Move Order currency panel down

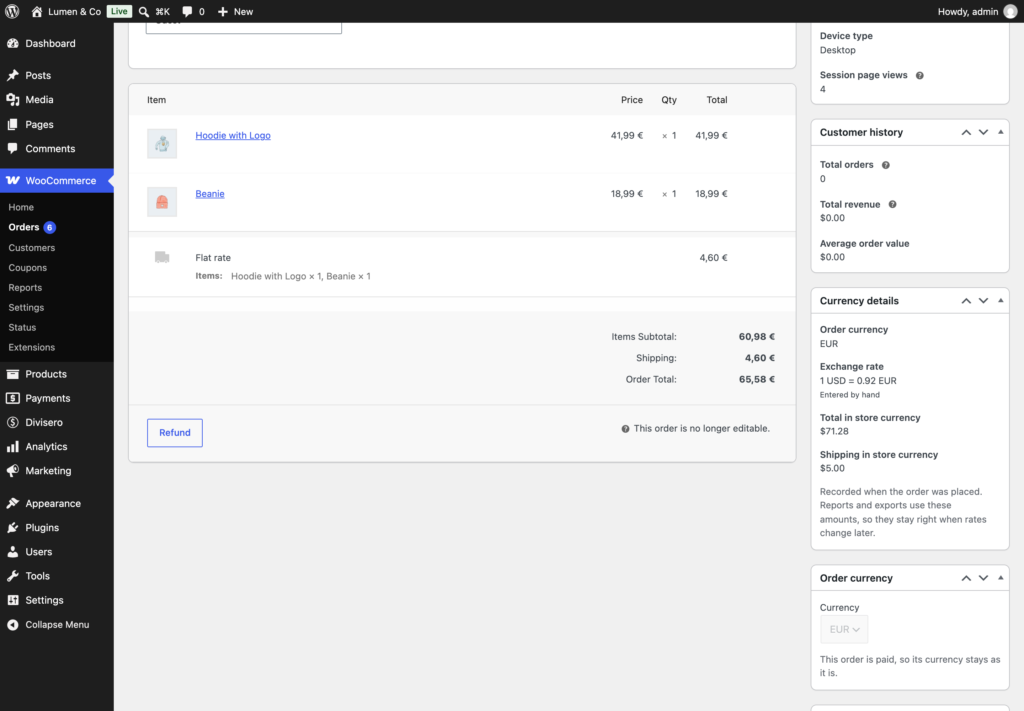point(984,578)
